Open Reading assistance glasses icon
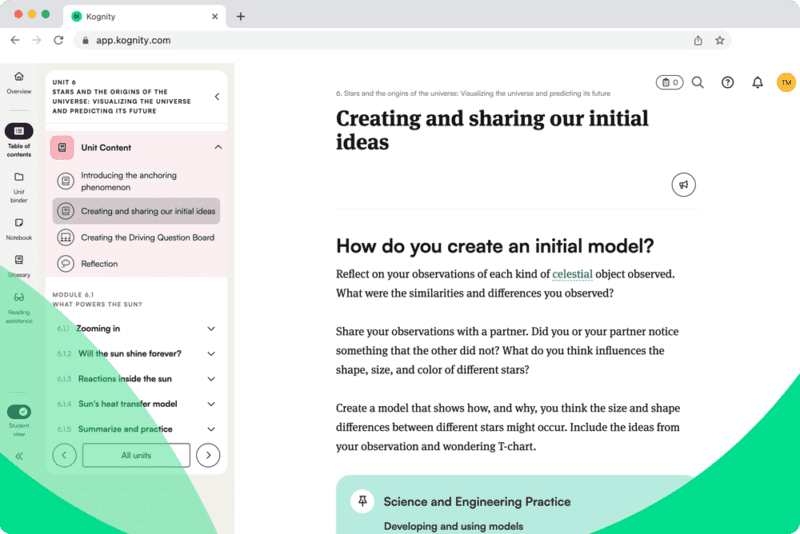 19,297
